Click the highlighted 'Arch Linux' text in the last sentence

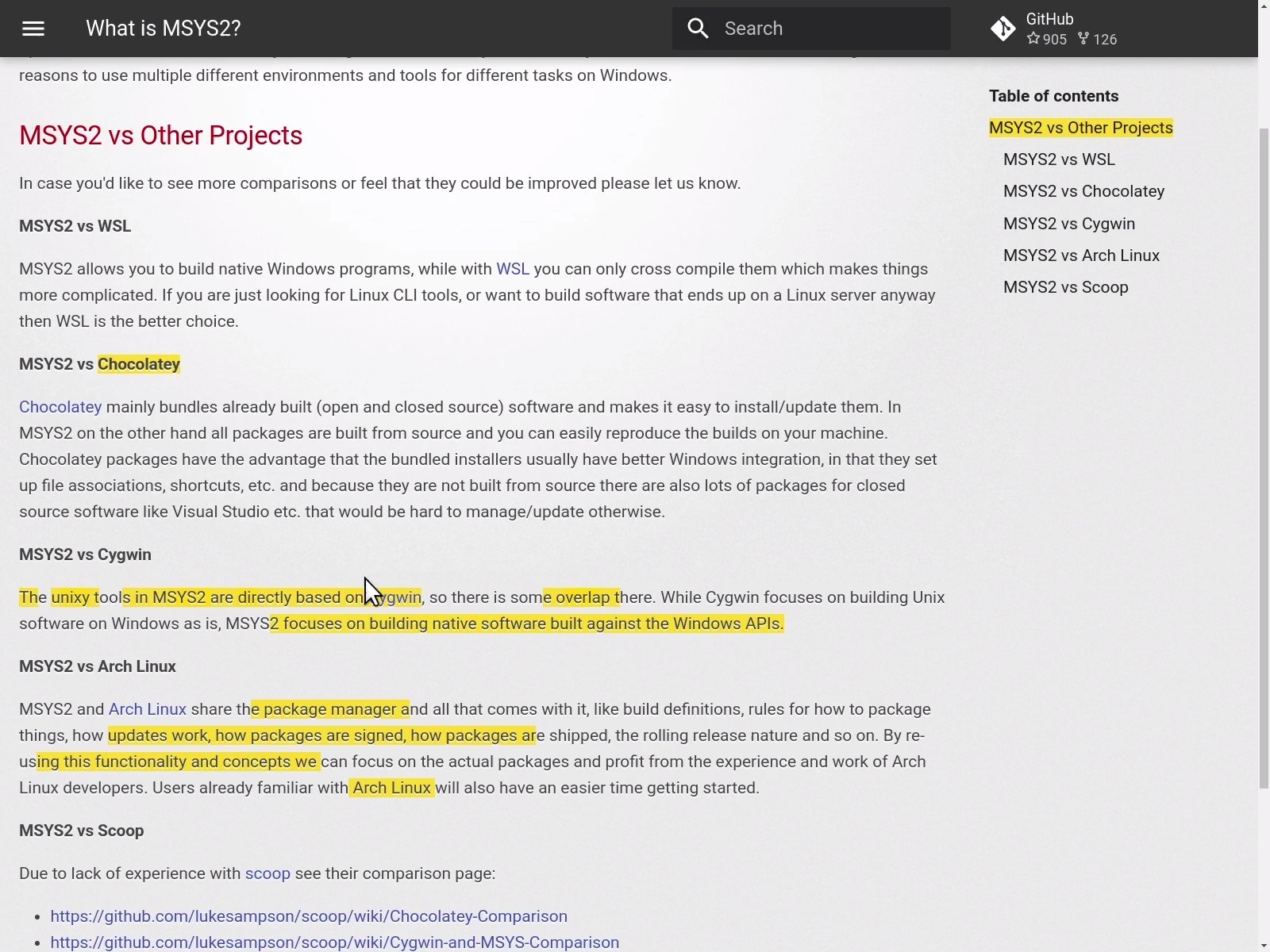click(392, 788)
